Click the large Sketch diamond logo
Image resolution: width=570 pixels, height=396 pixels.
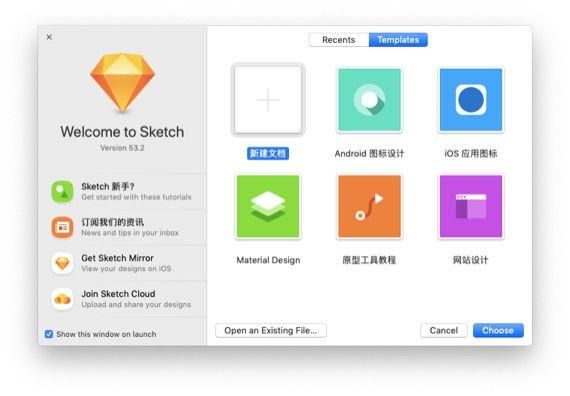coord(123,83)
